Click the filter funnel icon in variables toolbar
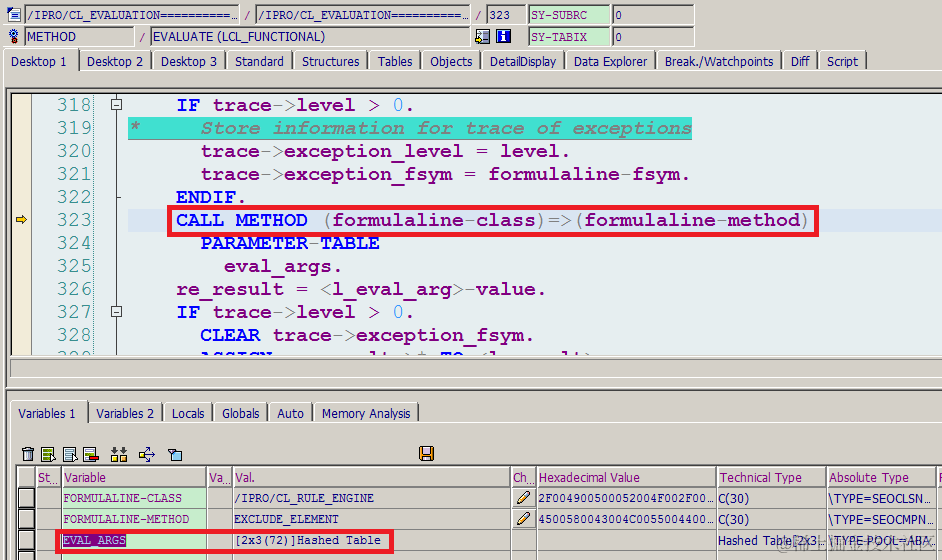 [175, 454]
